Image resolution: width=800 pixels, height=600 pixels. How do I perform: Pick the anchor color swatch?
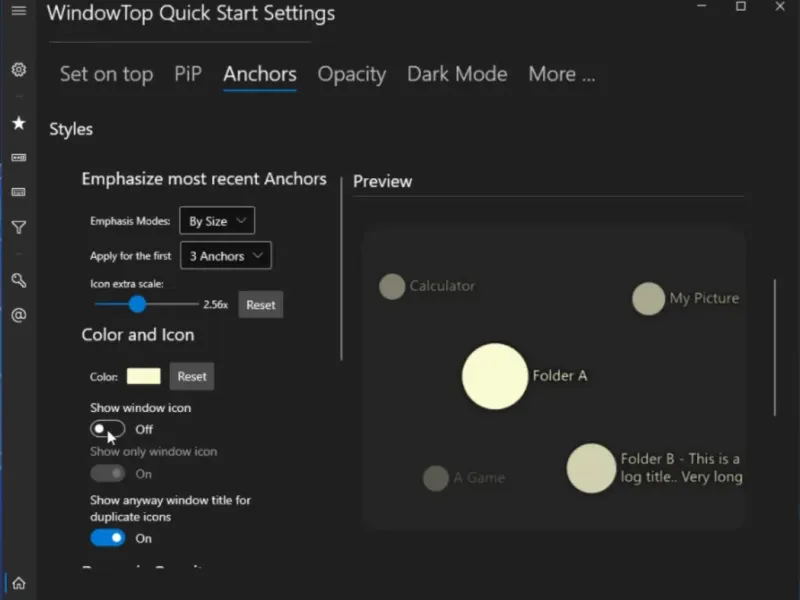click(x=144, y=377)
